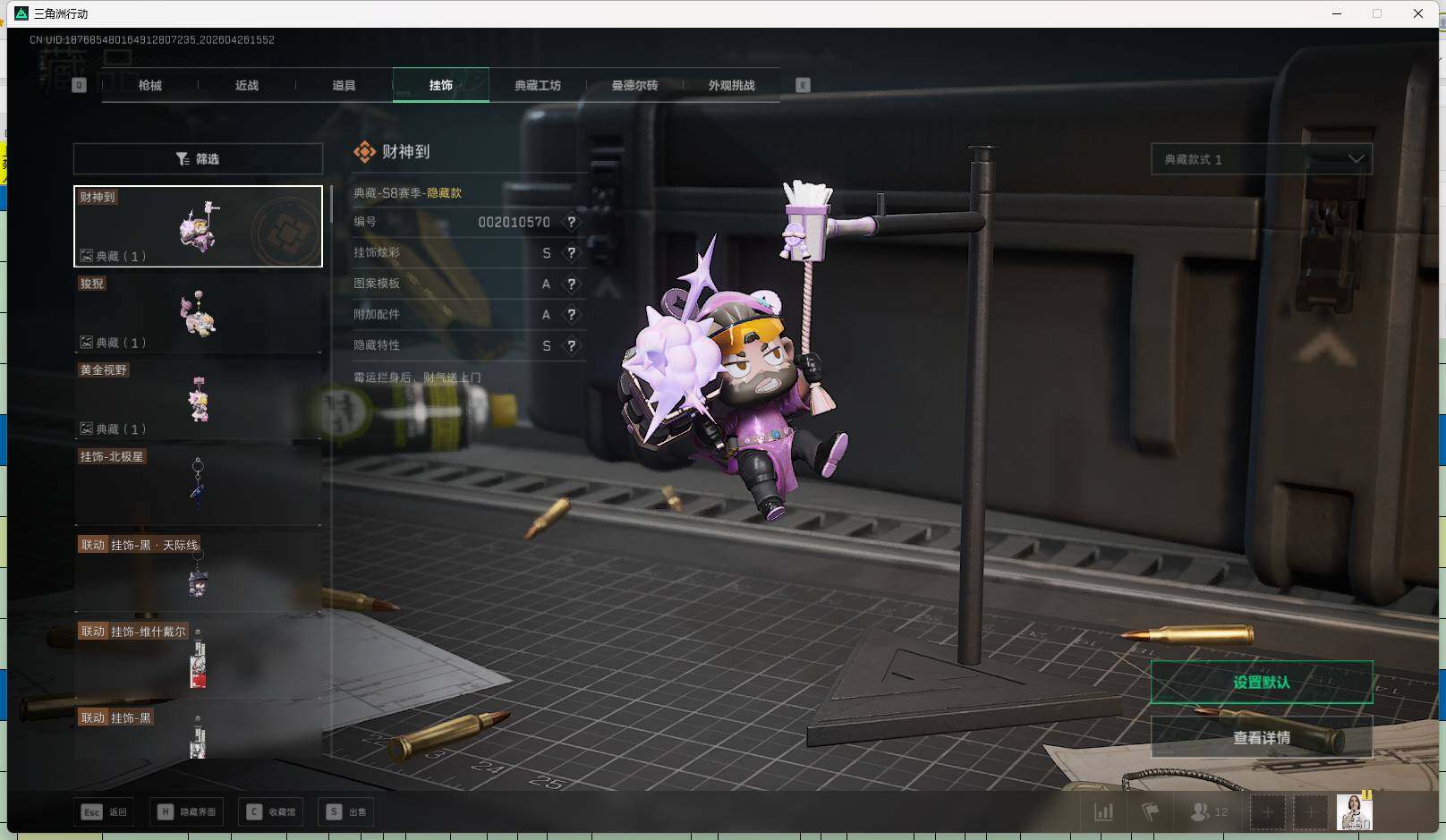Click the help icon beside 挂饰炫彩
This screenshot has height=840, width=1446.
(571, 253)
